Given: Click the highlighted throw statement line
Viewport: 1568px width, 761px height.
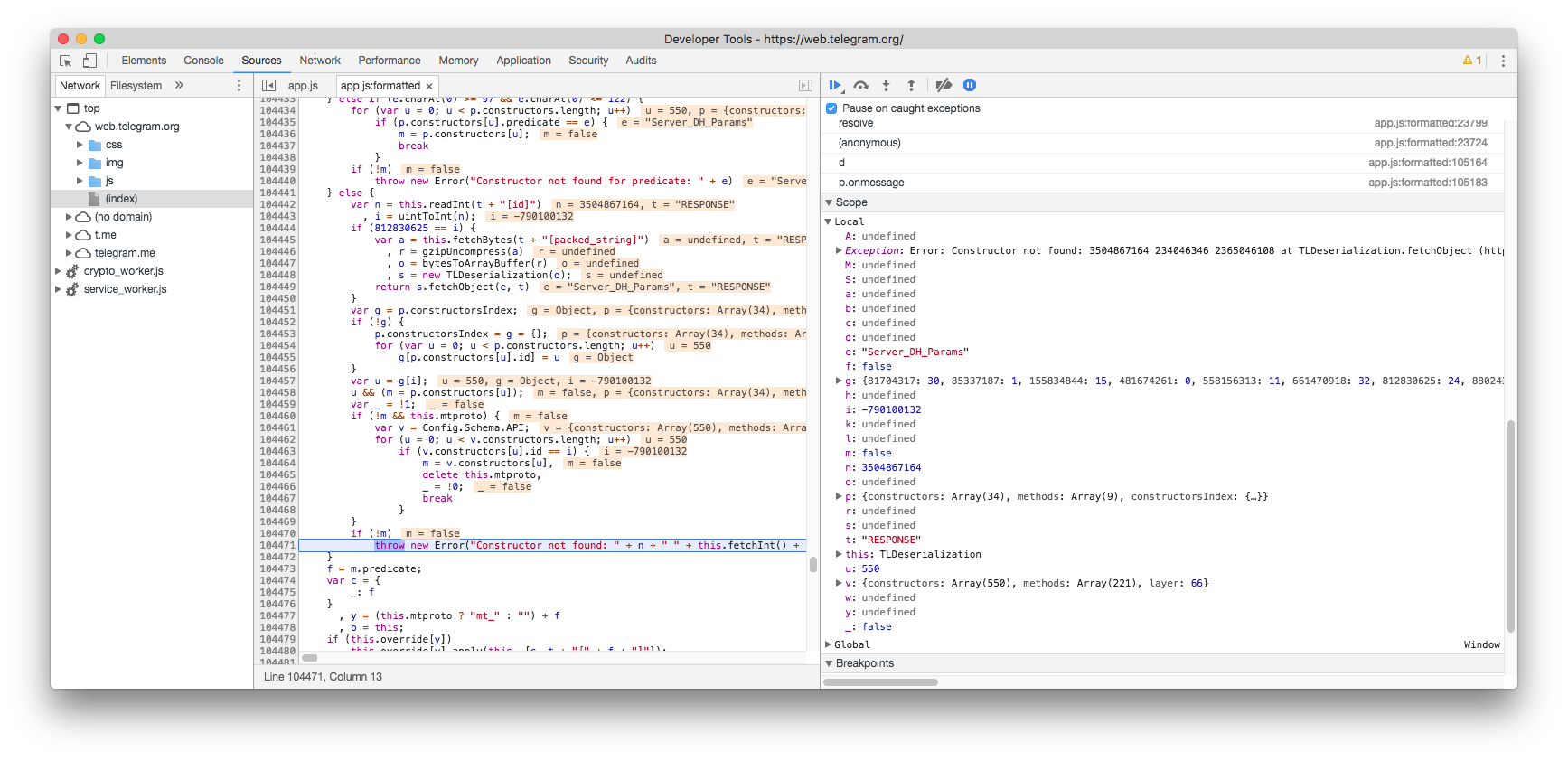Looking at the screenshot, I should tap(552, 546).
